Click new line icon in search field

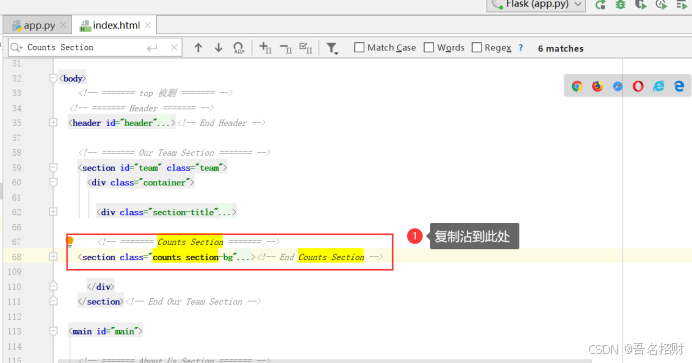tap(152, 48)
